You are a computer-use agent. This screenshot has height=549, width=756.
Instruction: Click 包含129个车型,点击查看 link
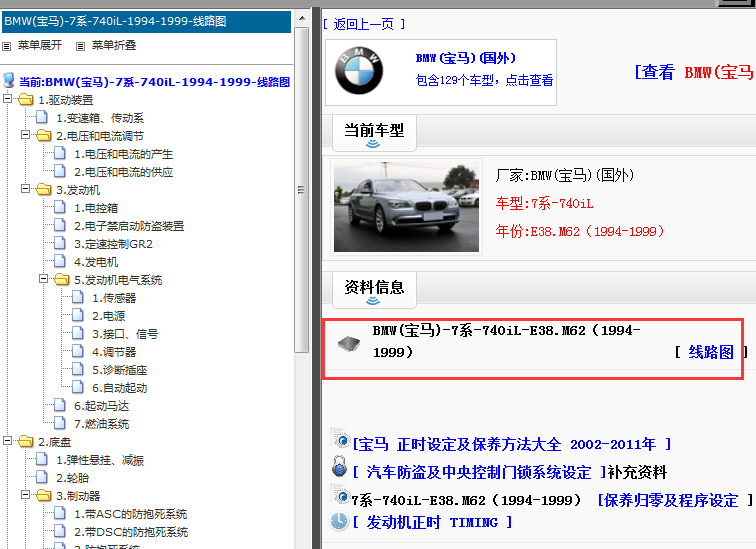(x=485, y=80)
